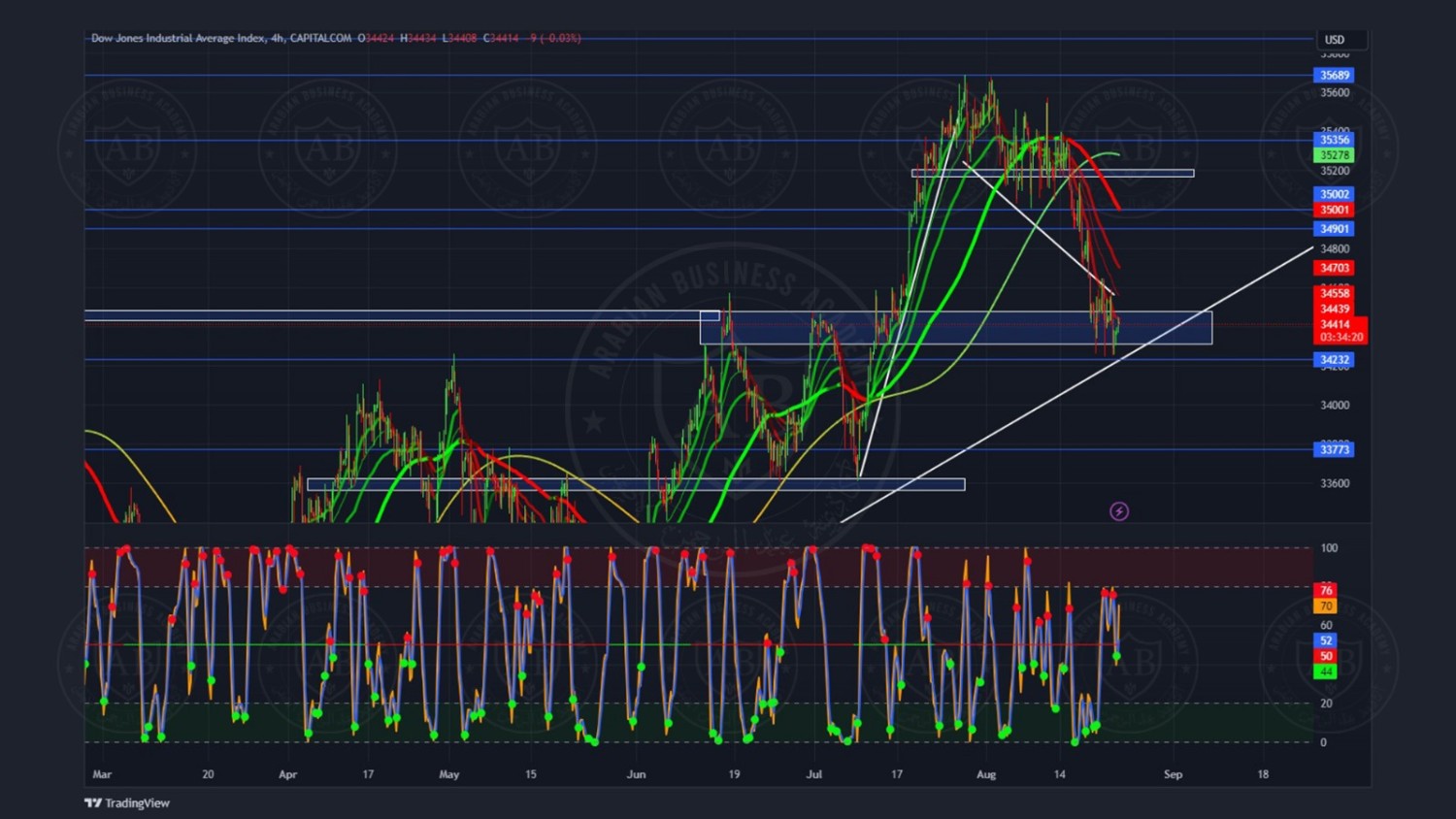Select the green 35278 price label
The width and height of the screenshot is (1456, 819).
(1335, 155)
